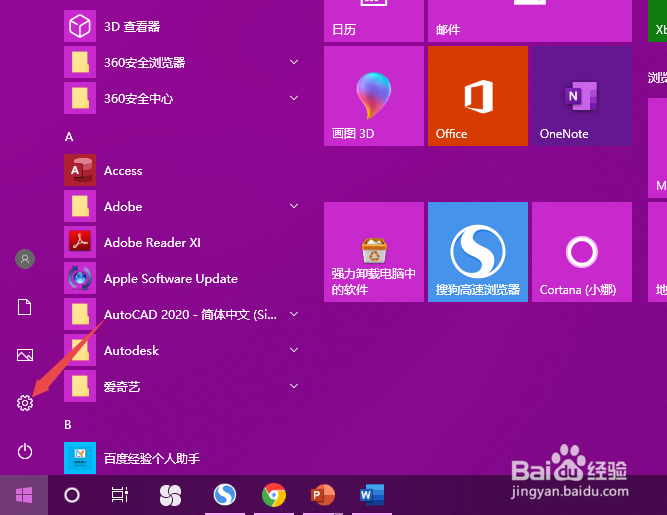Expand the 360安全中心 folder chevron
The width and height of the screenshot is (667, 515).
(294, 98)
